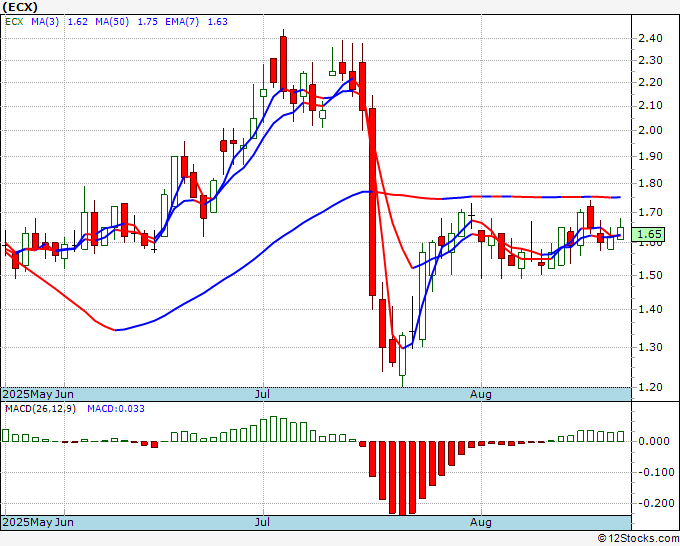Click the 1.80 price axis label
680x546 pixels.
point(651,183)
